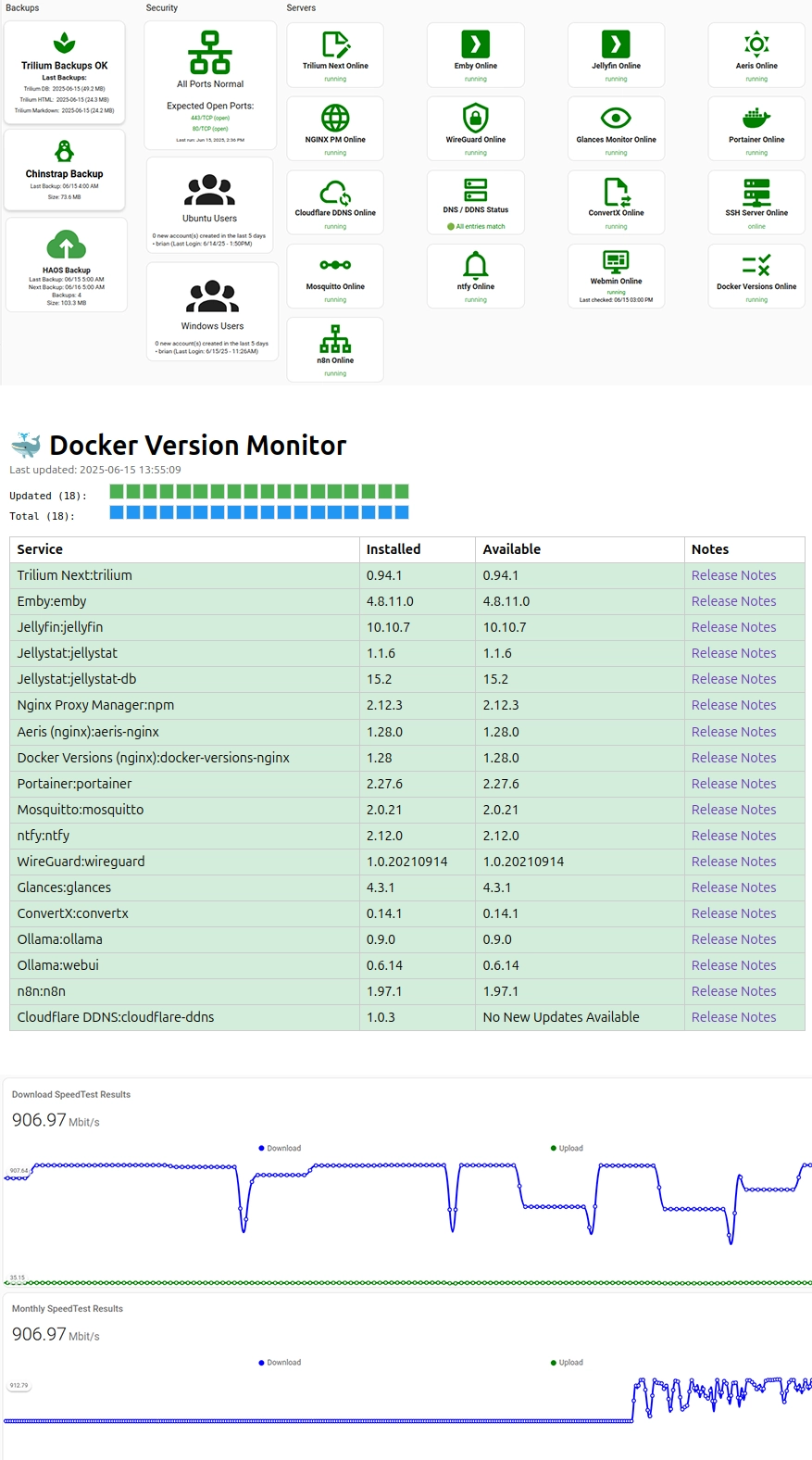This screenshot has height=1460, width=812.
Task: Click the All Ports Normal network icon
Action: click(210, 53)
